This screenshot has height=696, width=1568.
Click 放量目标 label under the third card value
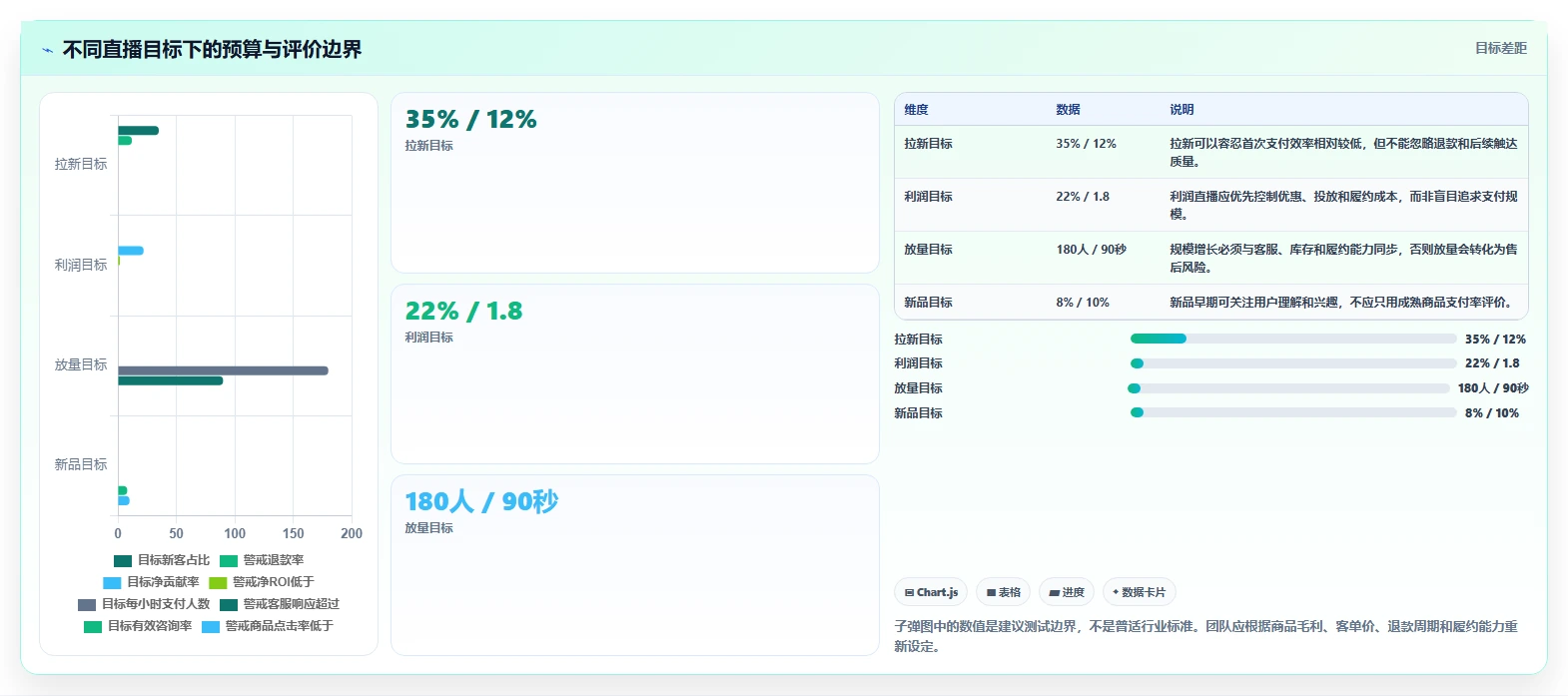[429, 528]
